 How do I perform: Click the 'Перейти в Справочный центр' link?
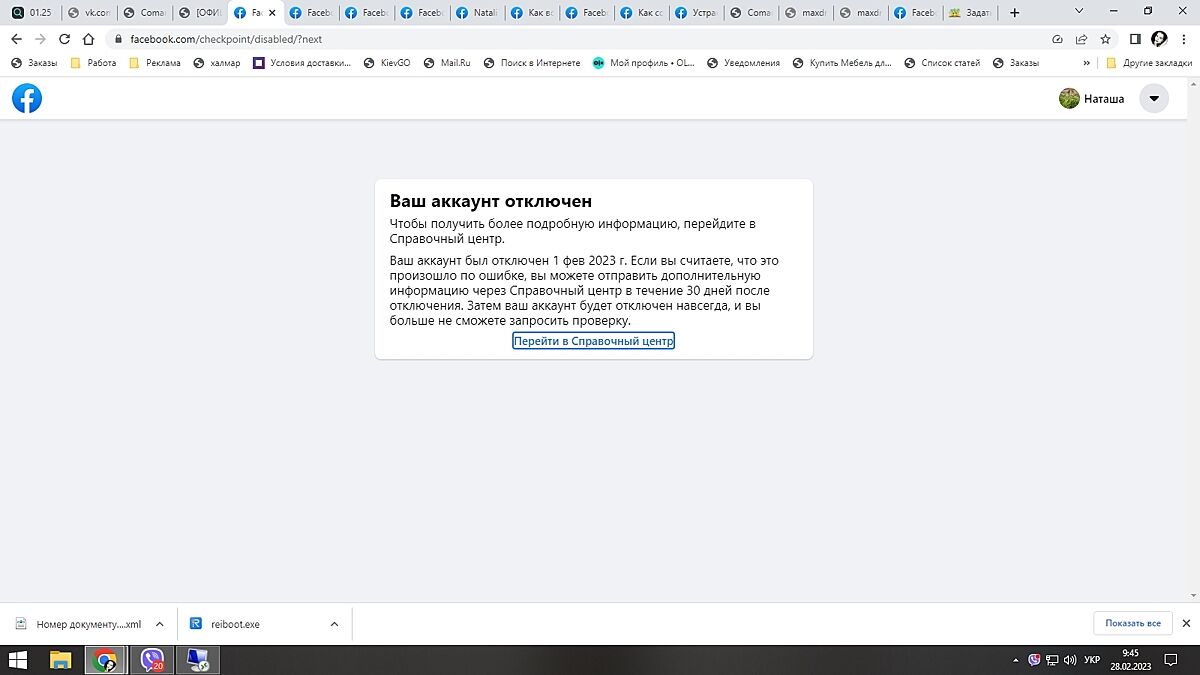click(593, 341)
